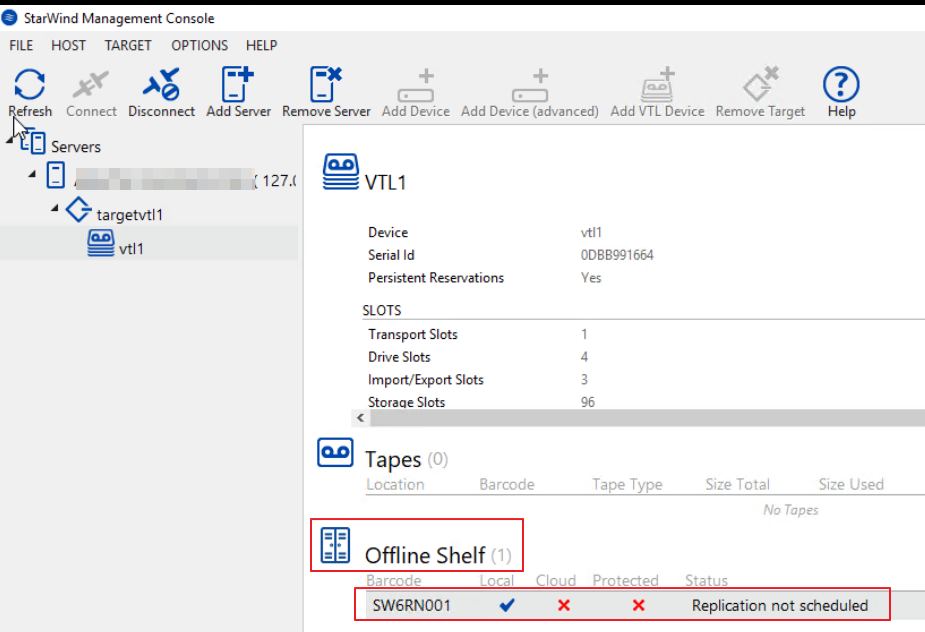Click the vtl1 tape device icon
The image size is (925, 632).
101,243
